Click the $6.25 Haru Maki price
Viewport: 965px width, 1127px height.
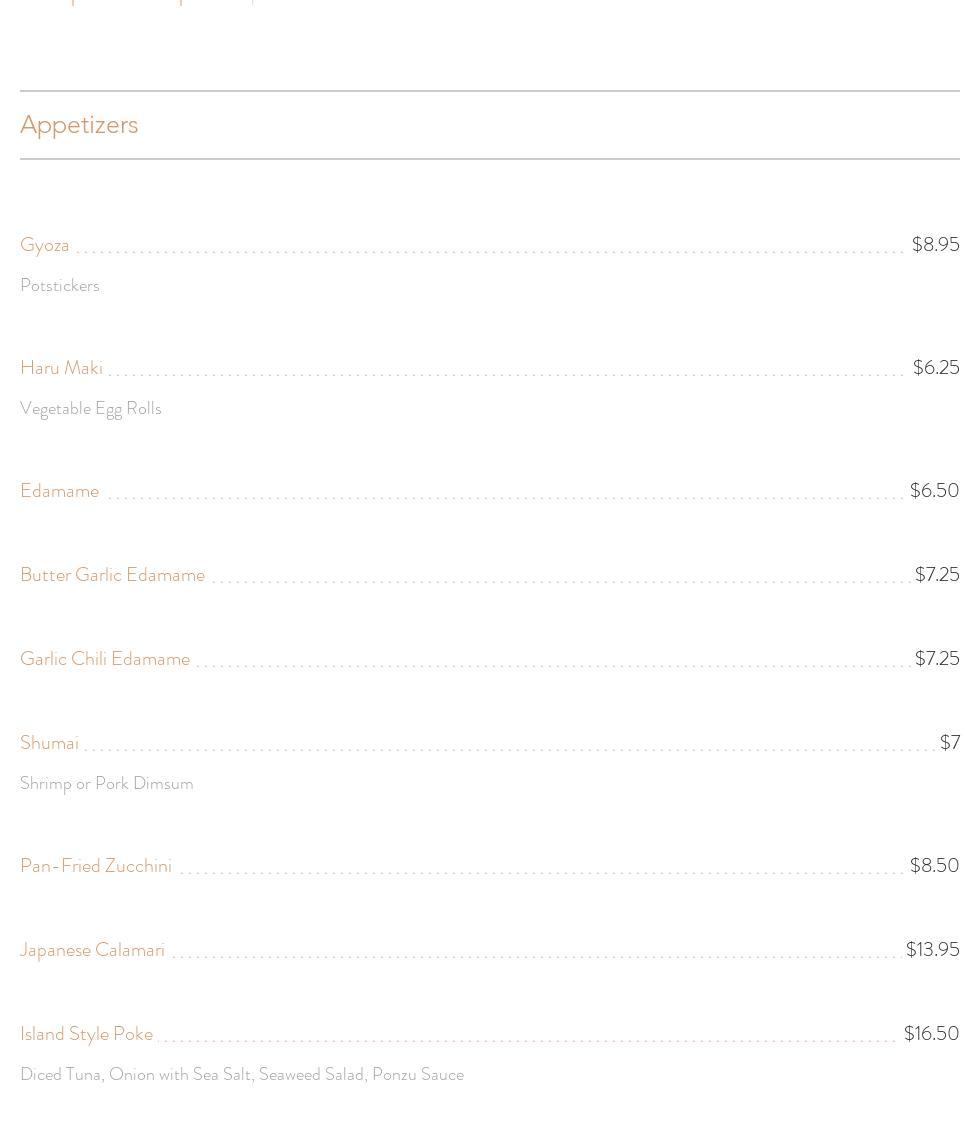936,368
